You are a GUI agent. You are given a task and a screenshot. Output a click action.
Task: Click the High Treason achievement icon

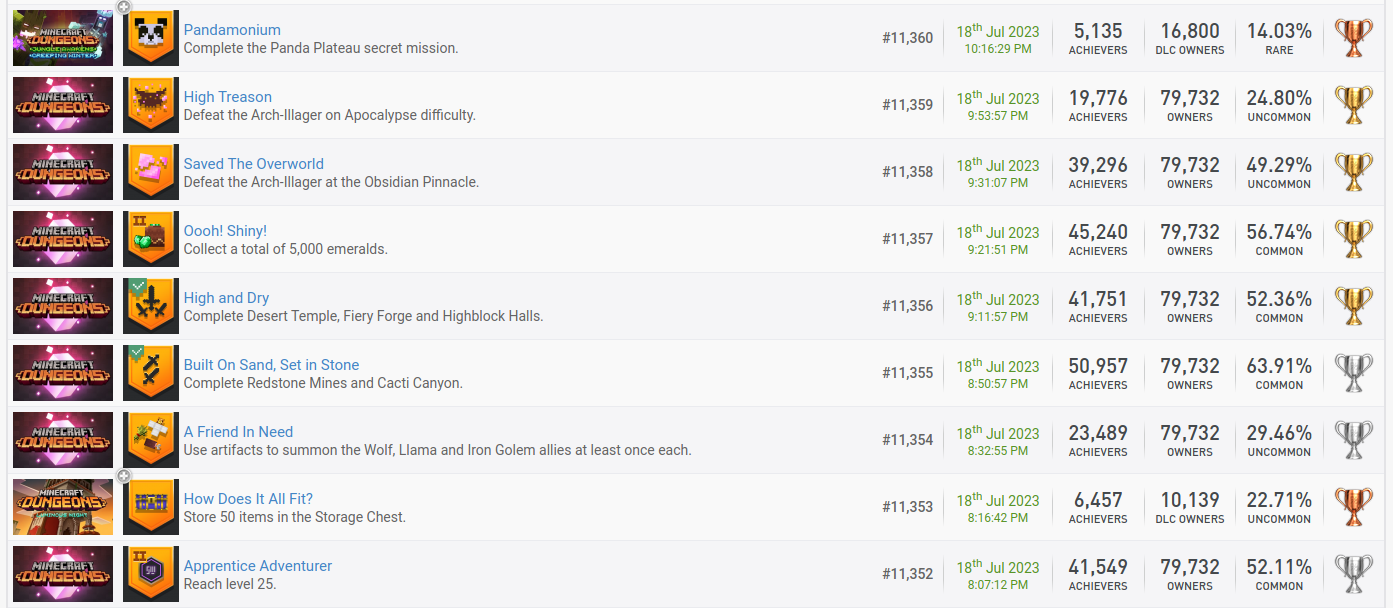click(x=151, y=105)
